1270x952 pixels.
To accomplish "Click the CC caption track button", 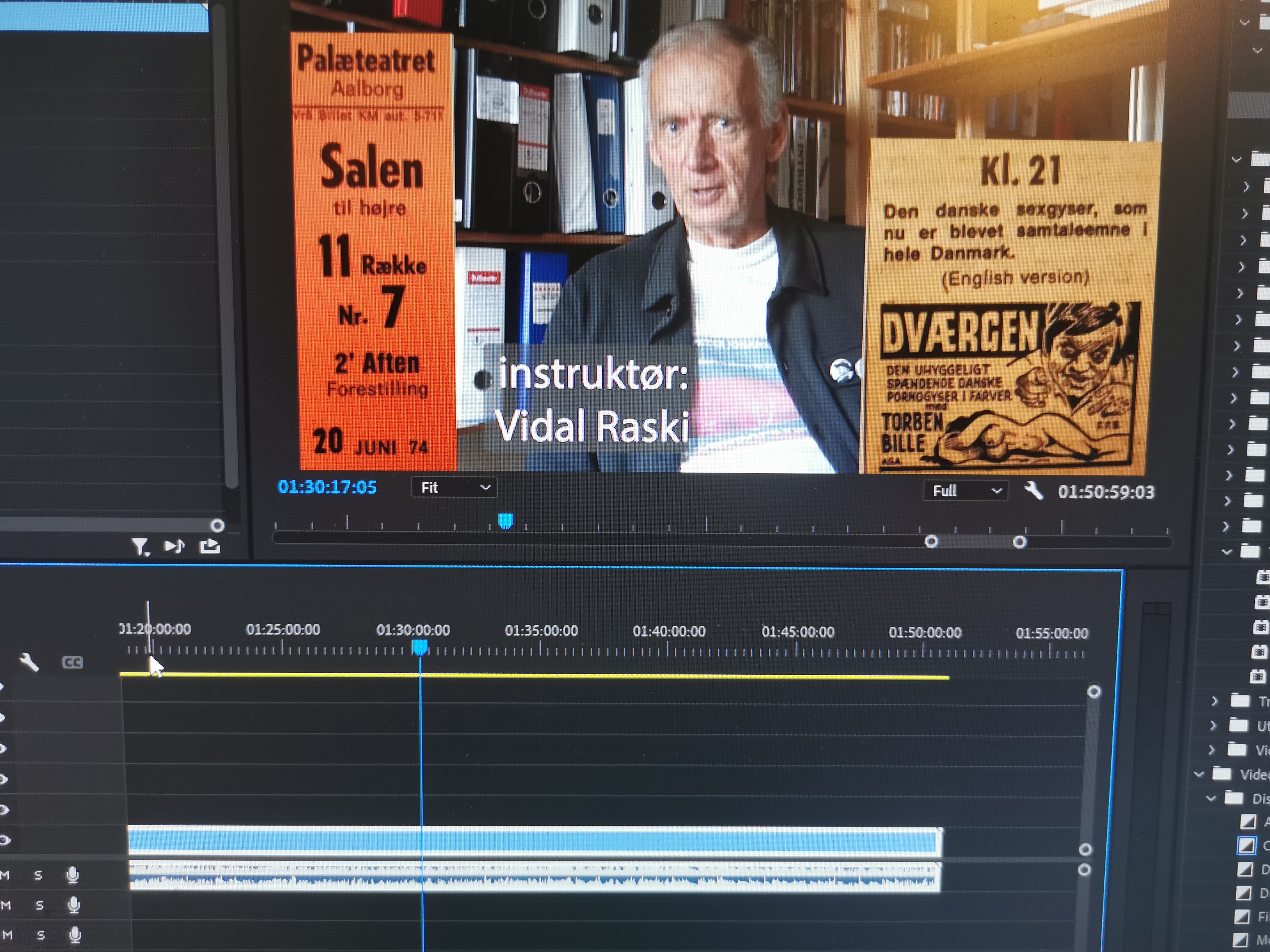I will 72,662.
